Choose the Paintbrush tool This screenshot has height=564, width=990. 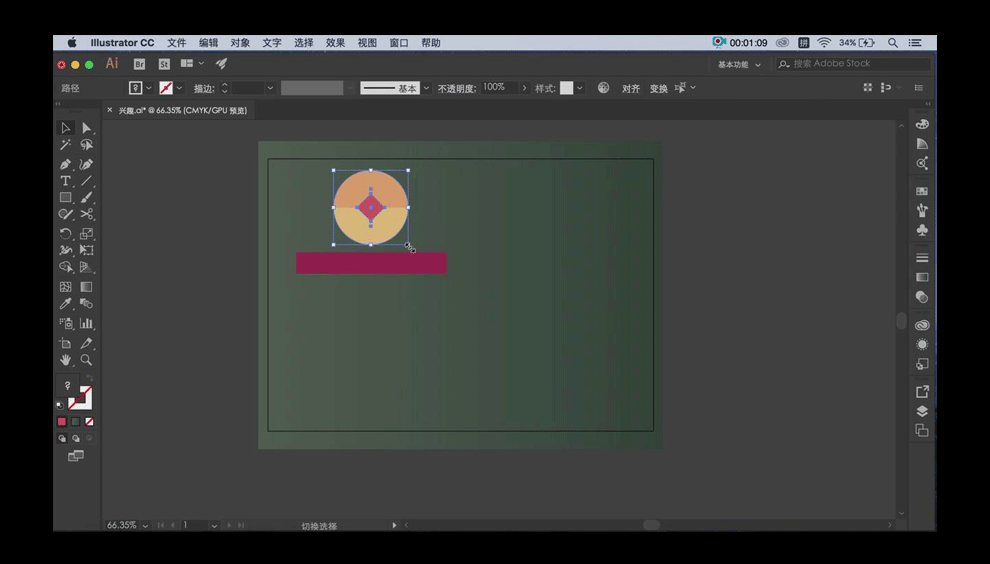point(86,198)
